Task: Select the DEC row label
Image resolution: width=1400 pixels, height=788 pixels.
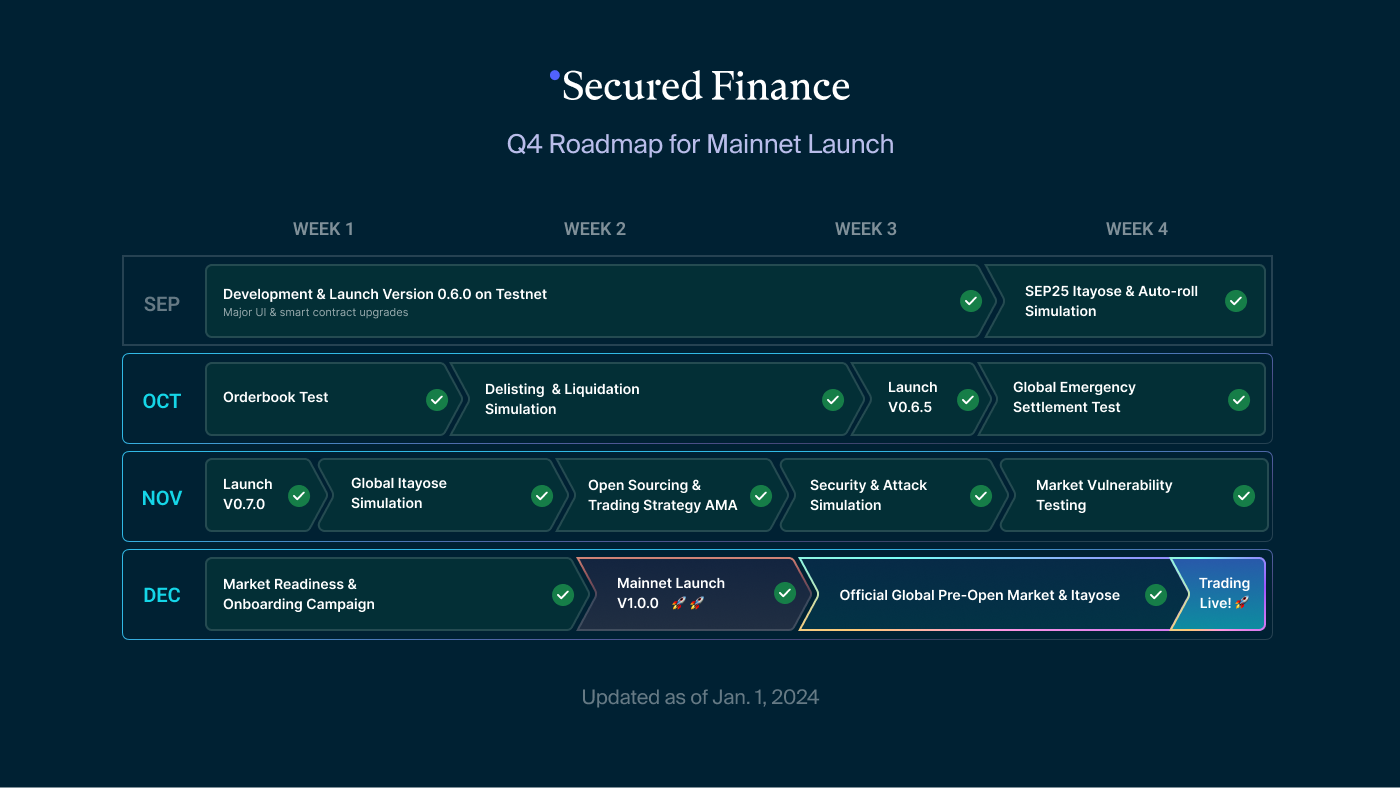Action: (162, 595)
